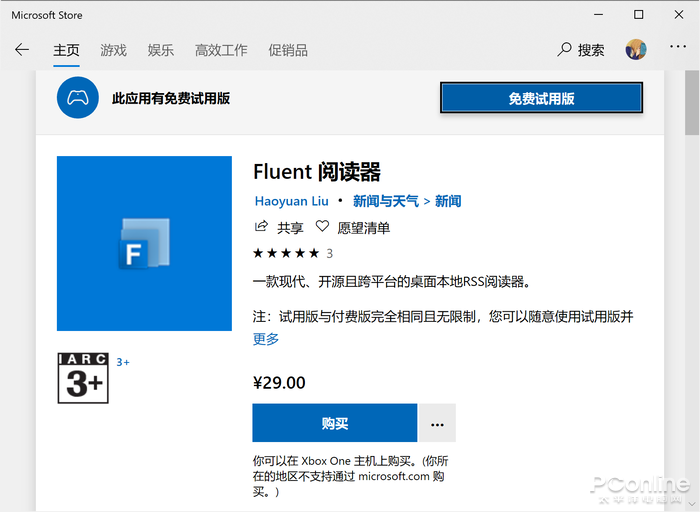
Task: Click the game controller trial icon
Action: pos(78,98)
